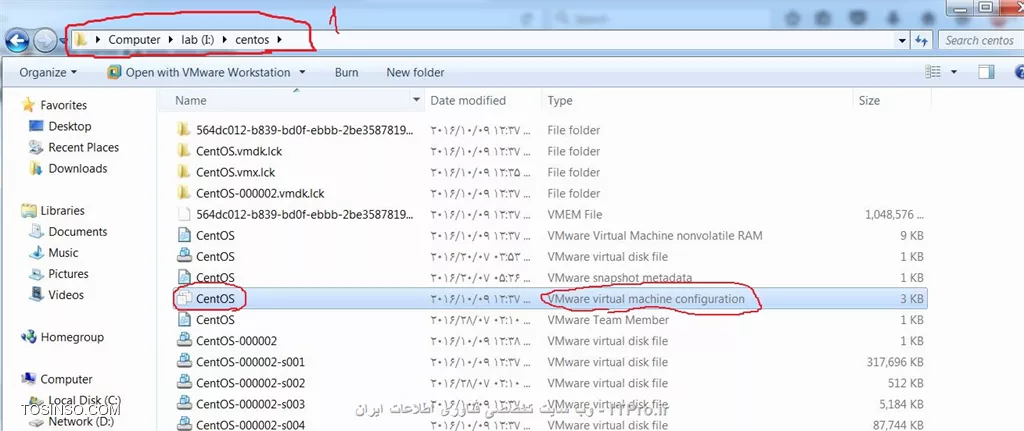Select the CentOS nonvolatile RAM file icon

[x=184, y=236]
